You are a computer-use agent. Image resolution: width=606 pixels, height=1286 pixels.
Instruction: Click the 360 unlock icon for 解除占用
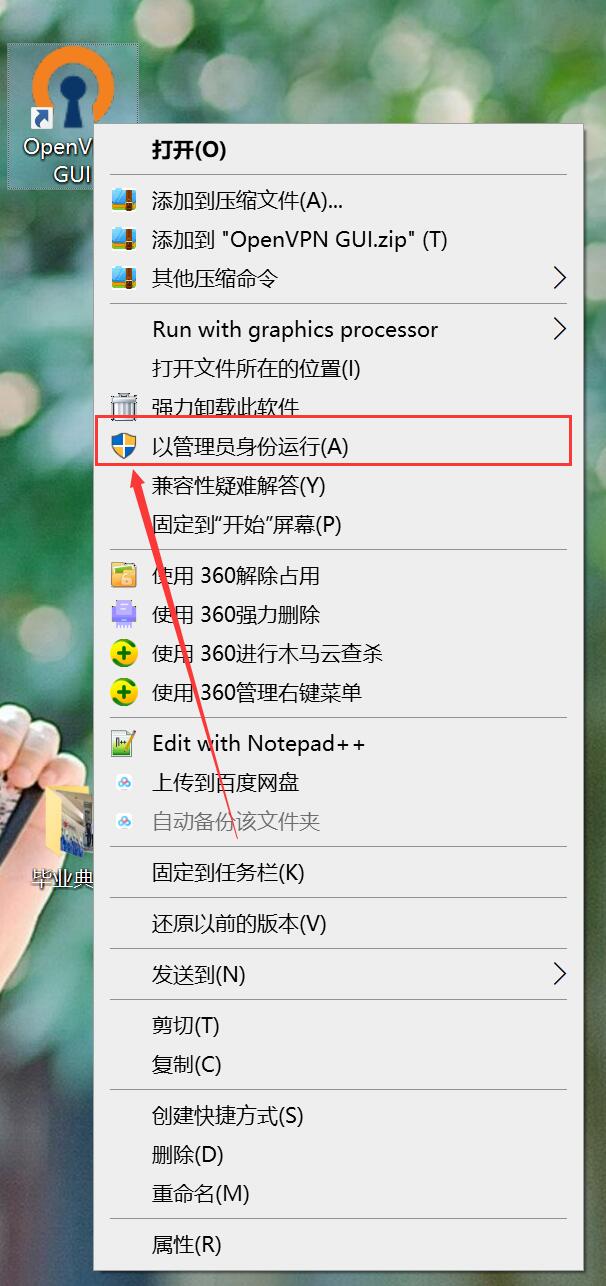pyautogui.click(x=123, y=575)
